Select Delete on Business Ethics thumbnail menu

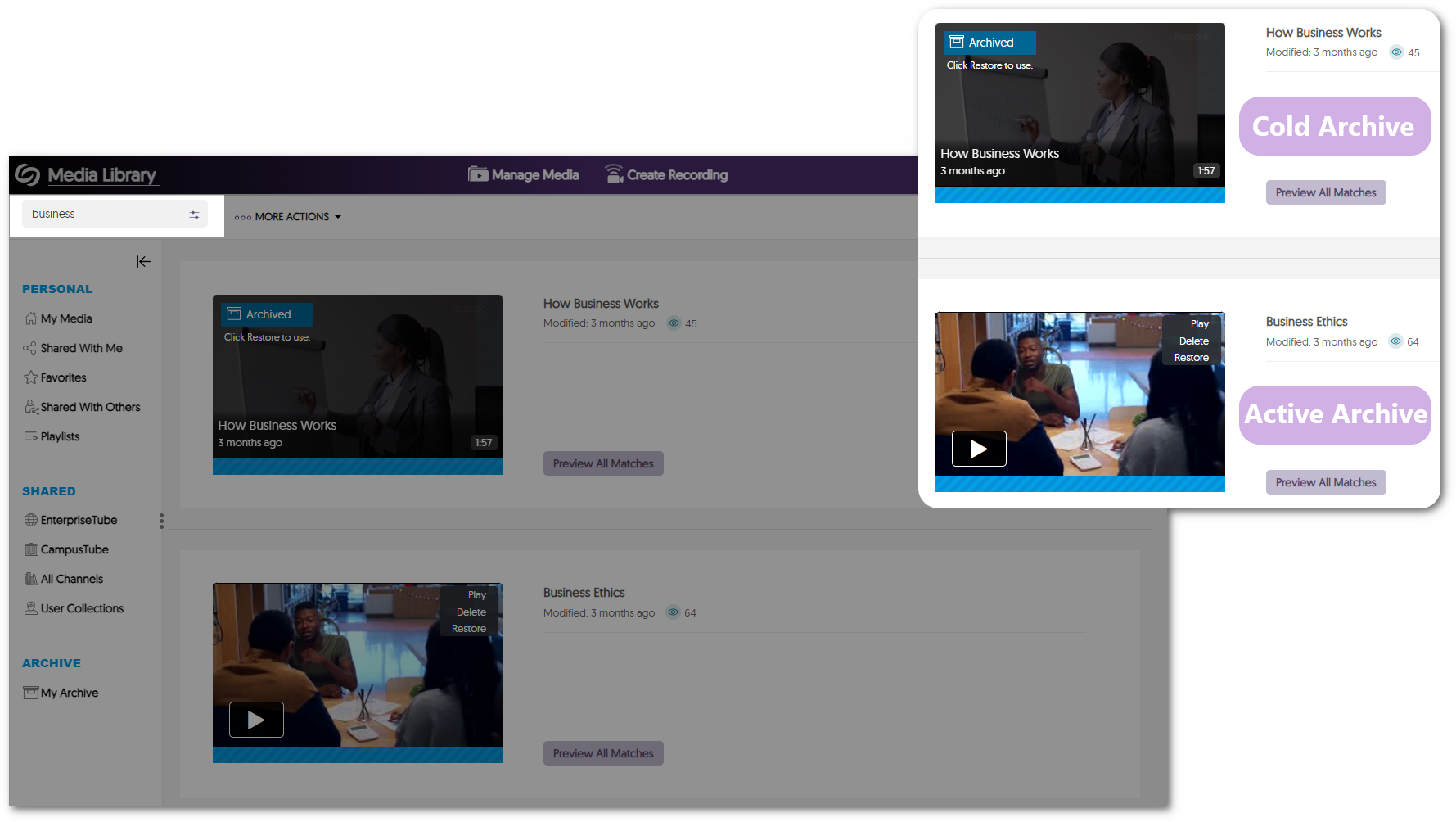pyautogui.click(x=471, y=612)
